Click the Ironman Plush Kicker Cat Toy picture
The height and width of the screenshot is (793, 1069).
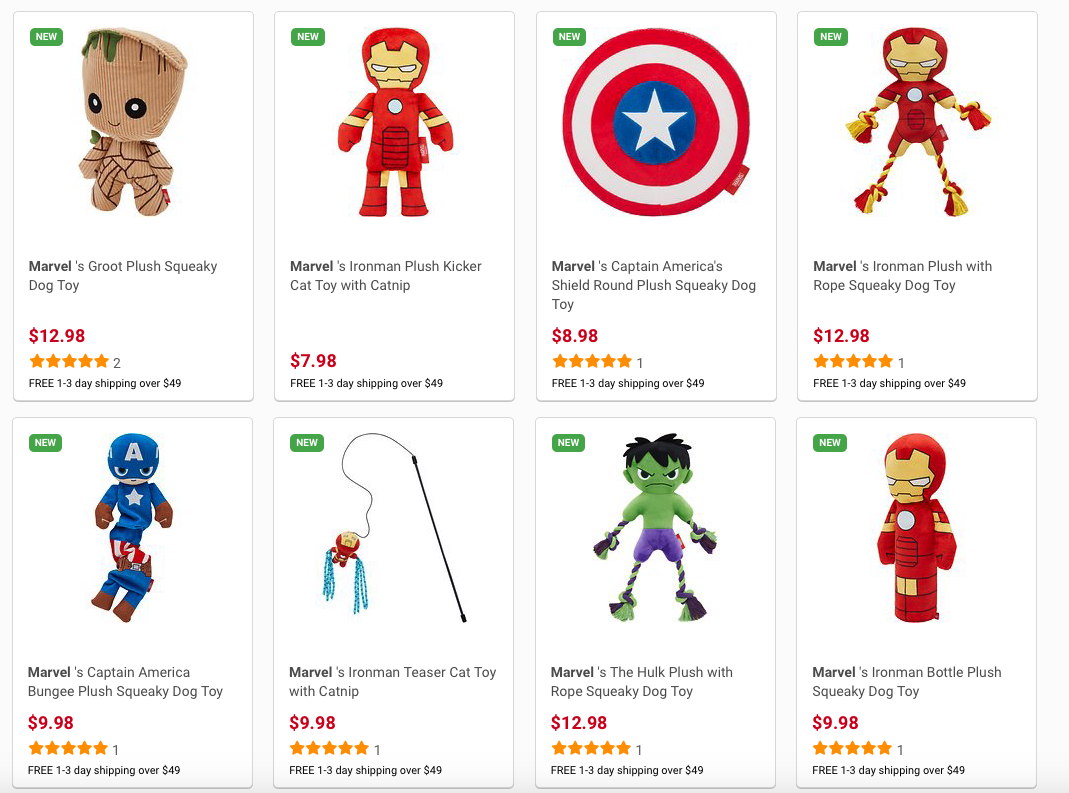click(x=394, y=125)
